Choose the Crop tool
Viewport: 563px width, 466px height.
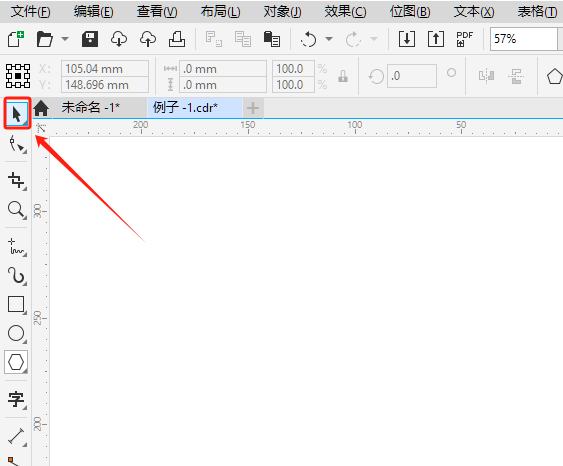point(17,181)
